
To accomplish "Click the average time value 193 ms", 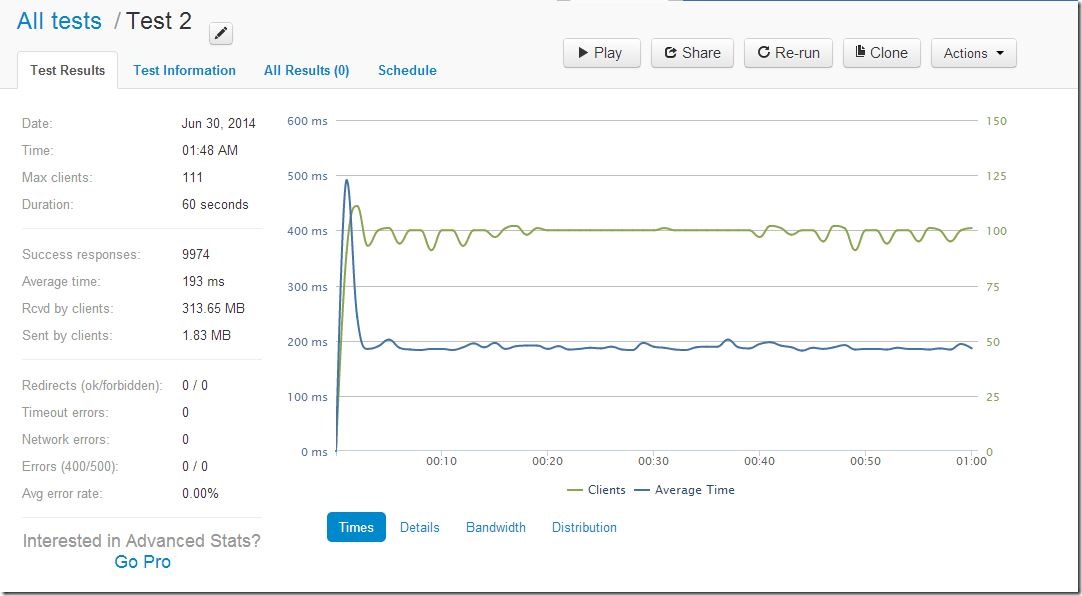I will pyautogui.click(x=203, y=281).
